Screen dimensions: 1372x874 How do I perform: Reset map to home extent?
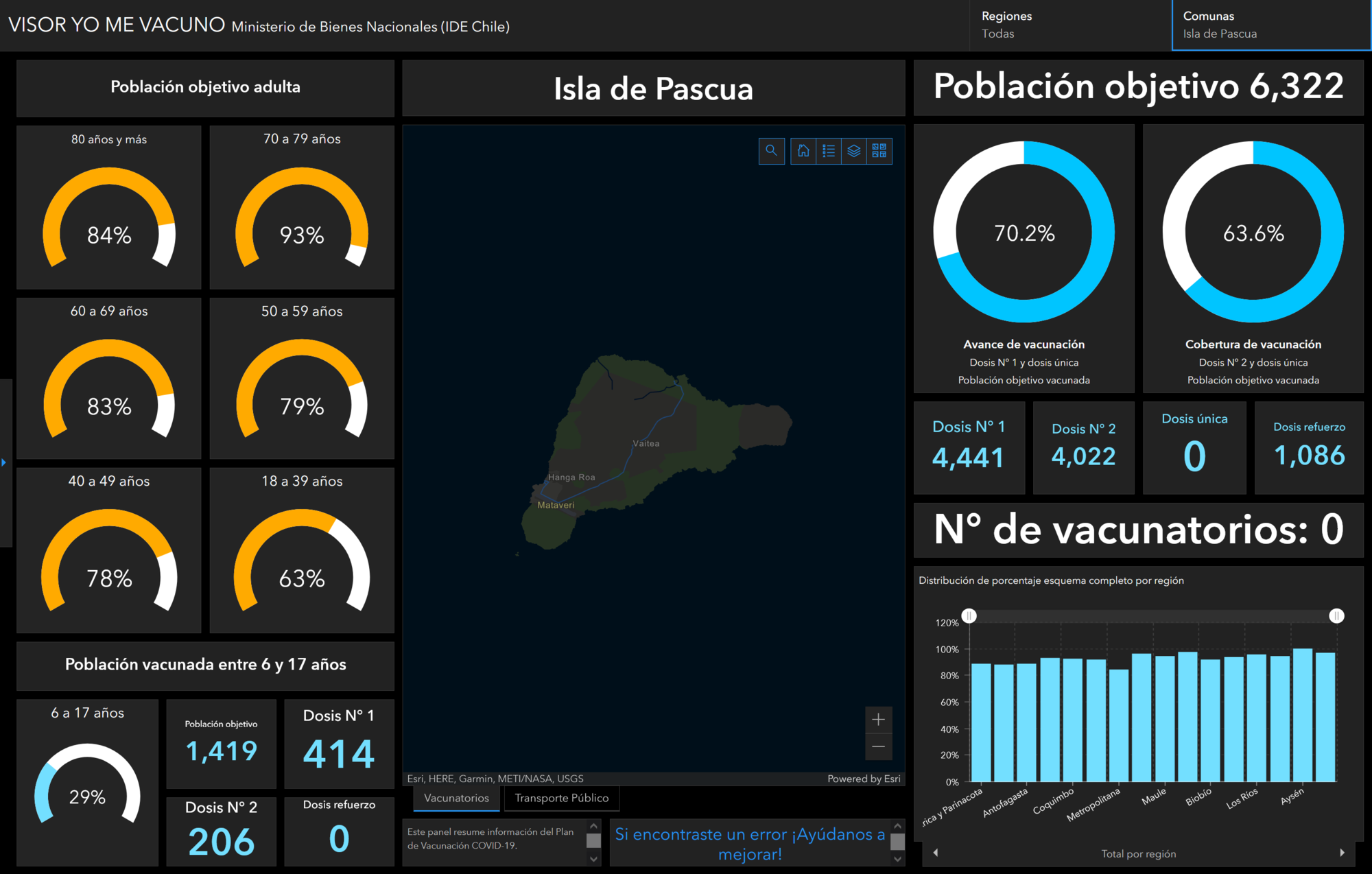(803, 150)
